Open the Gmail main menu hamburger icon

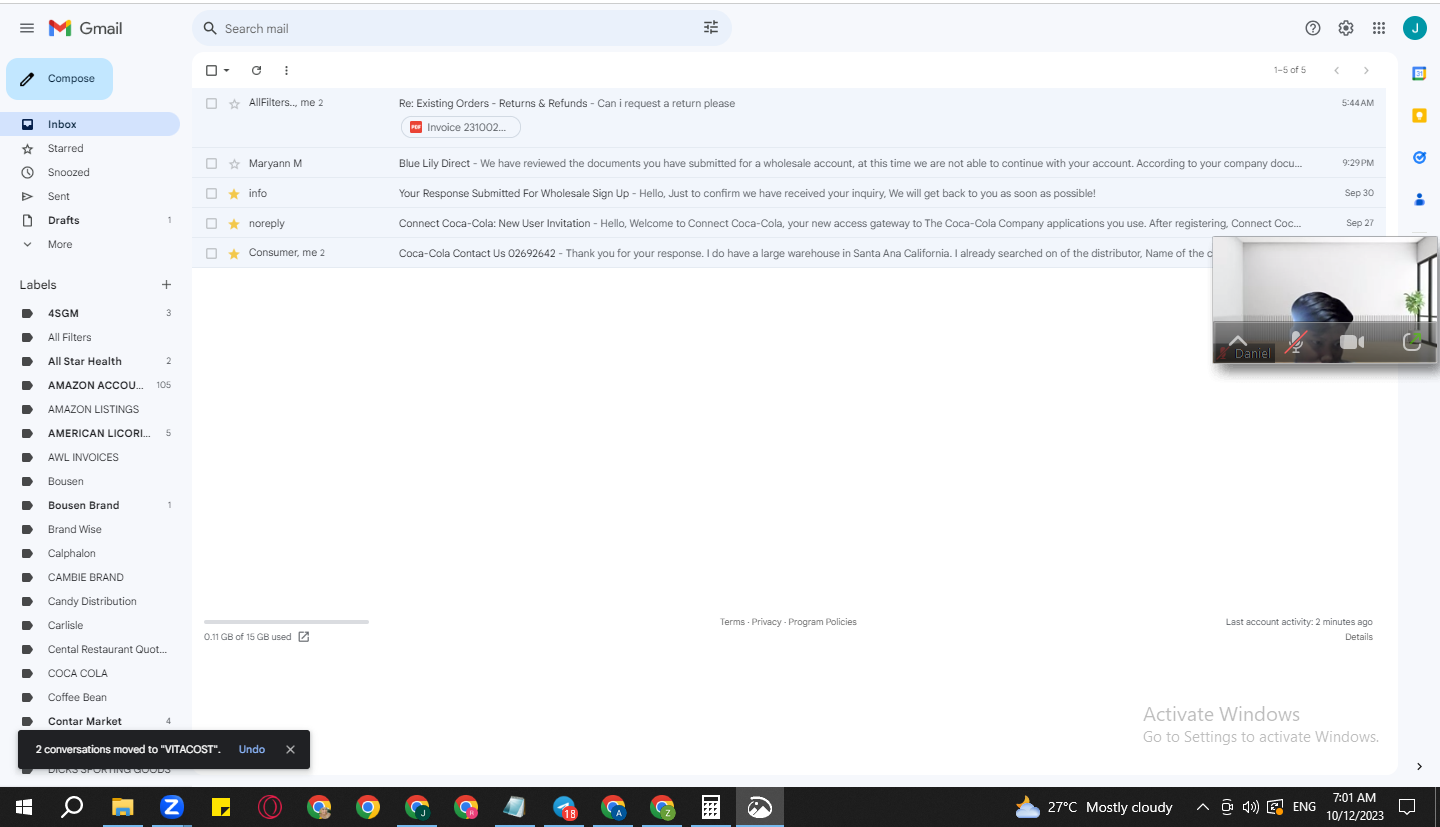tap(27, 28)
